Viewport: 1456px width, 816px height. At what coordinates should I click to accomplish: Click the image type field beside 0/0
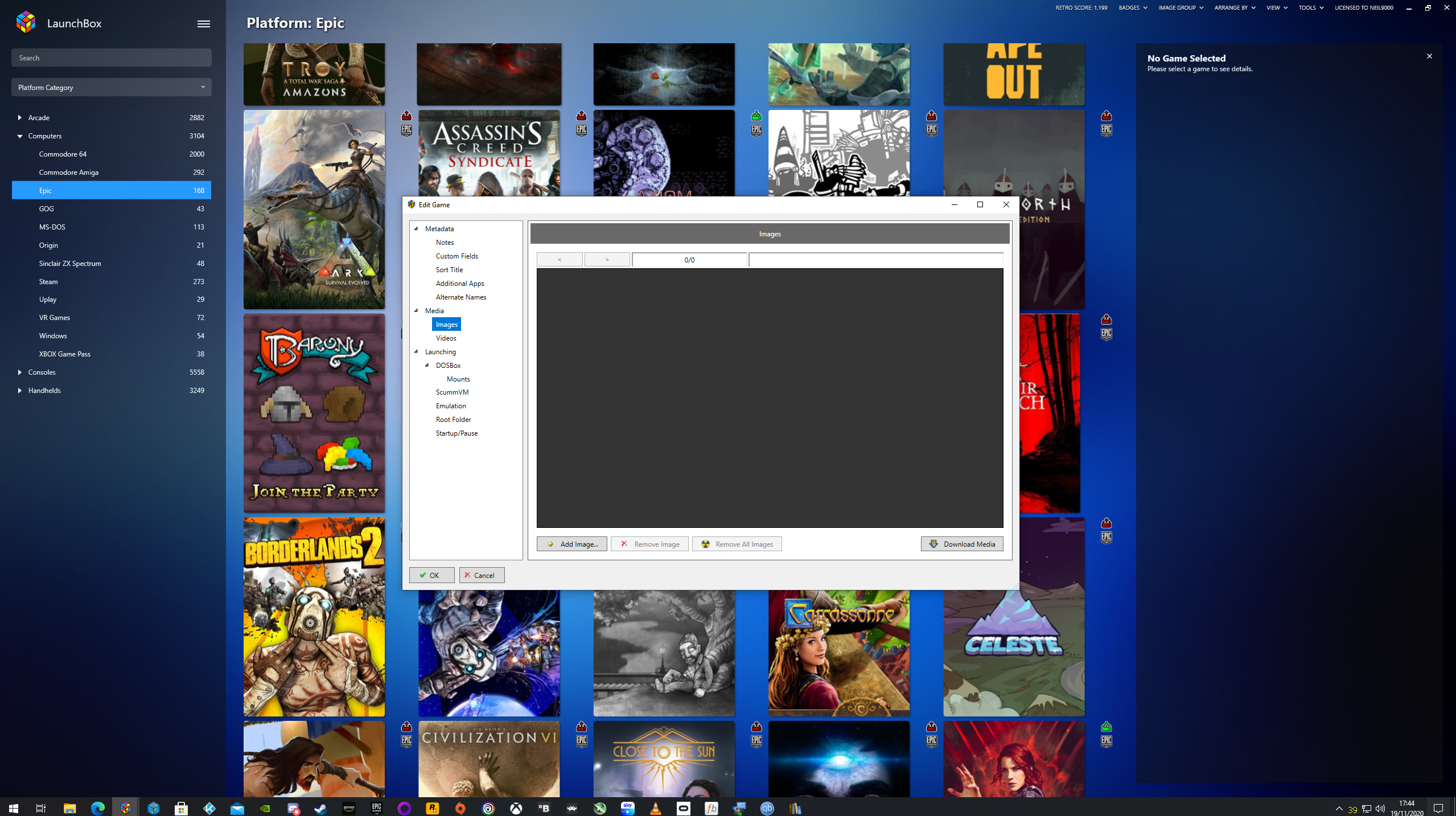point(875,260)
